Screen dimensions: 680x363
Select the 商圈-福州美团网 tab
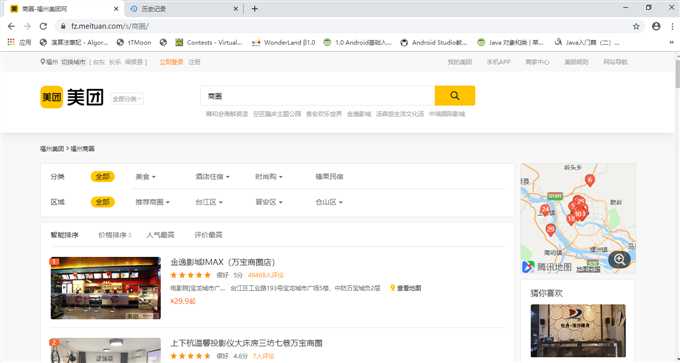pos(64,9)
